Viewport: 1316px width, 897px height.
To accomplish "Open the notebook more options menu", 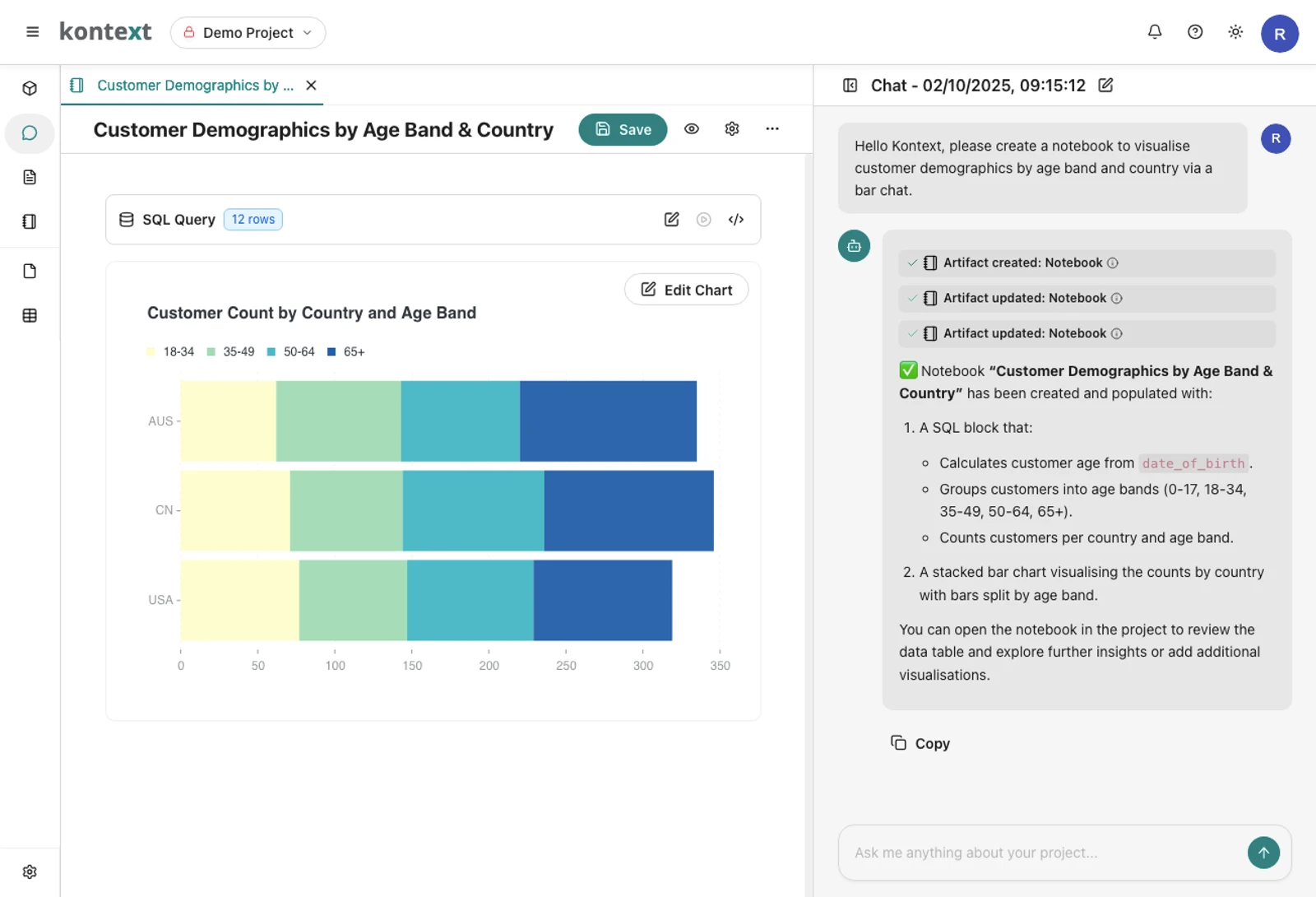I will pos(772,129).
